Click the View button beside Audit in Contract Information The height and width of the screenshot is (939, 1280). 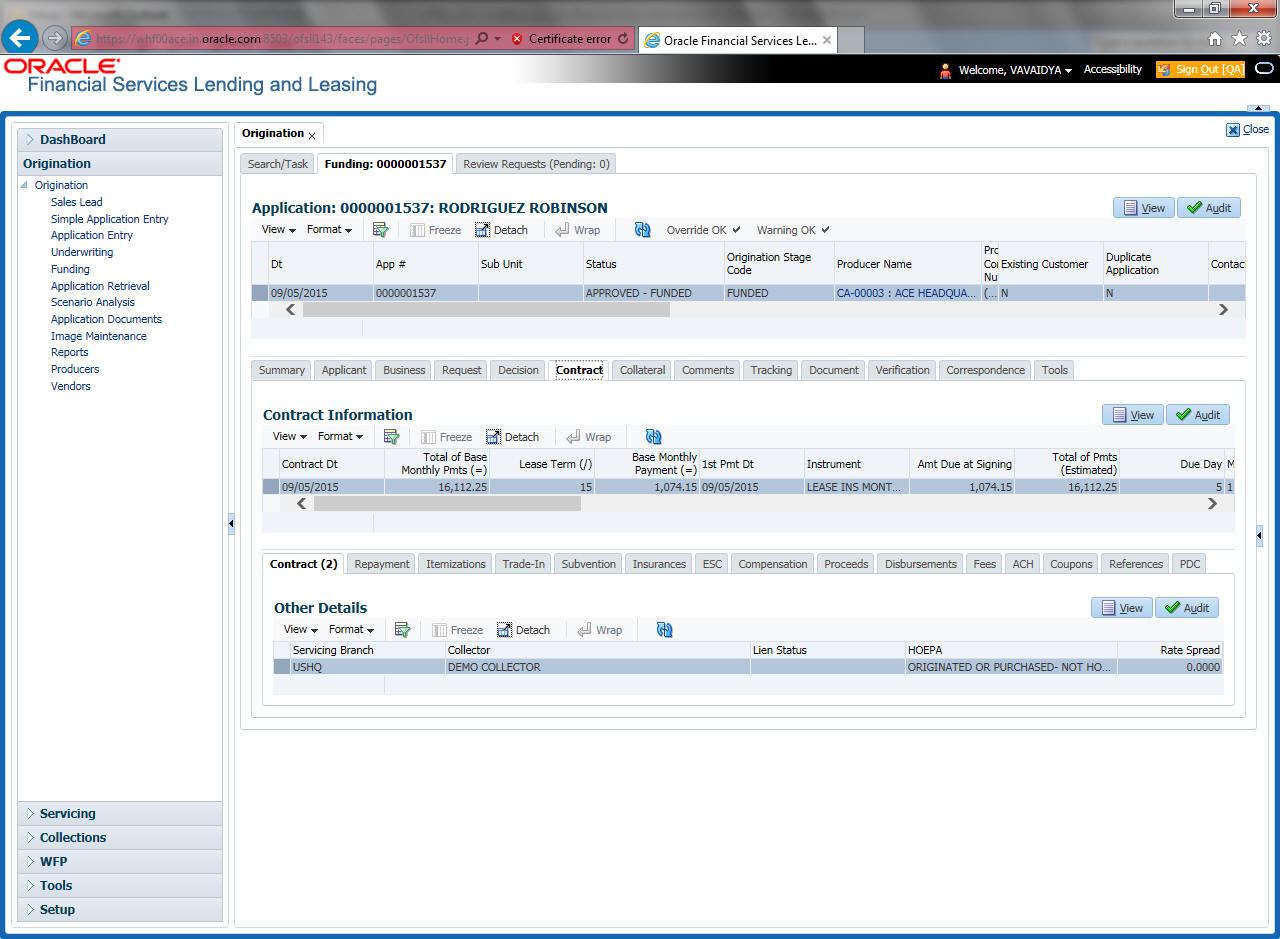pos(1133,415)
